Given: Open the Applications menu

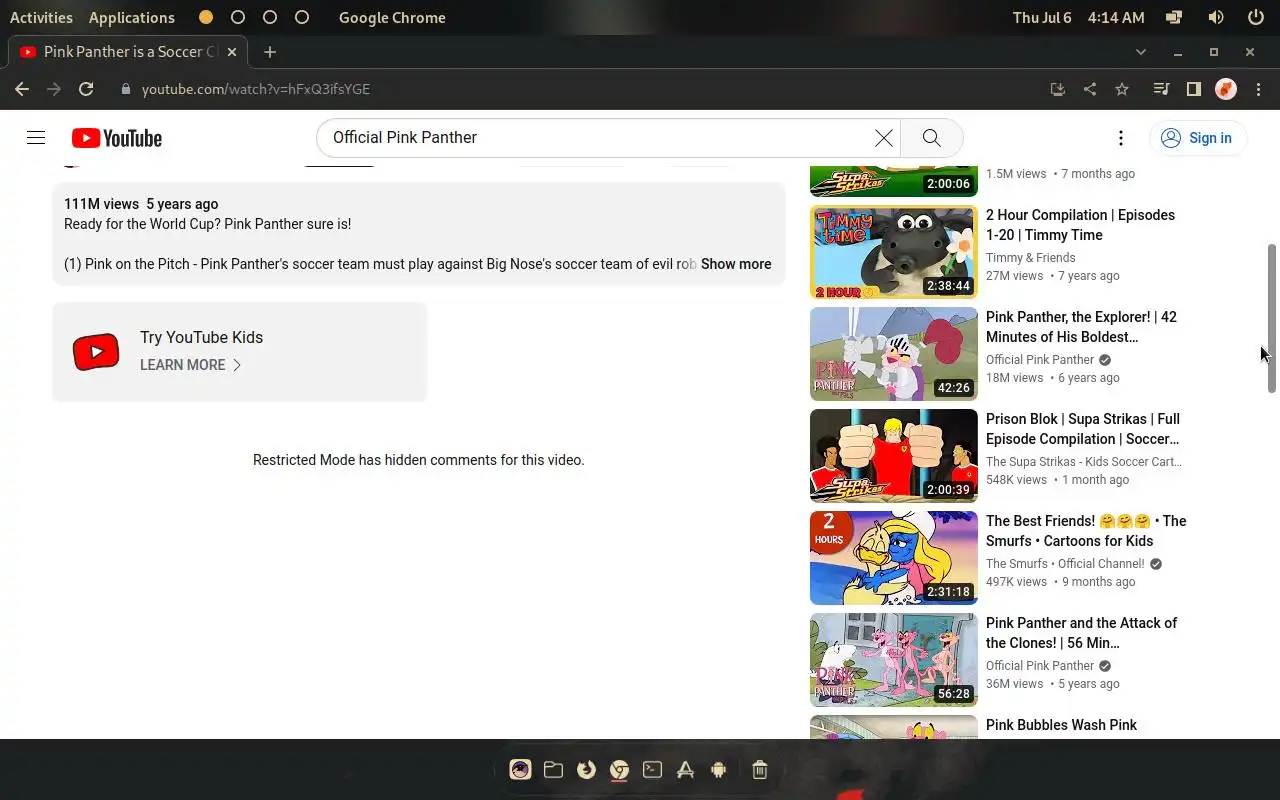Looking at the screenshot, I should pos(131,17).
